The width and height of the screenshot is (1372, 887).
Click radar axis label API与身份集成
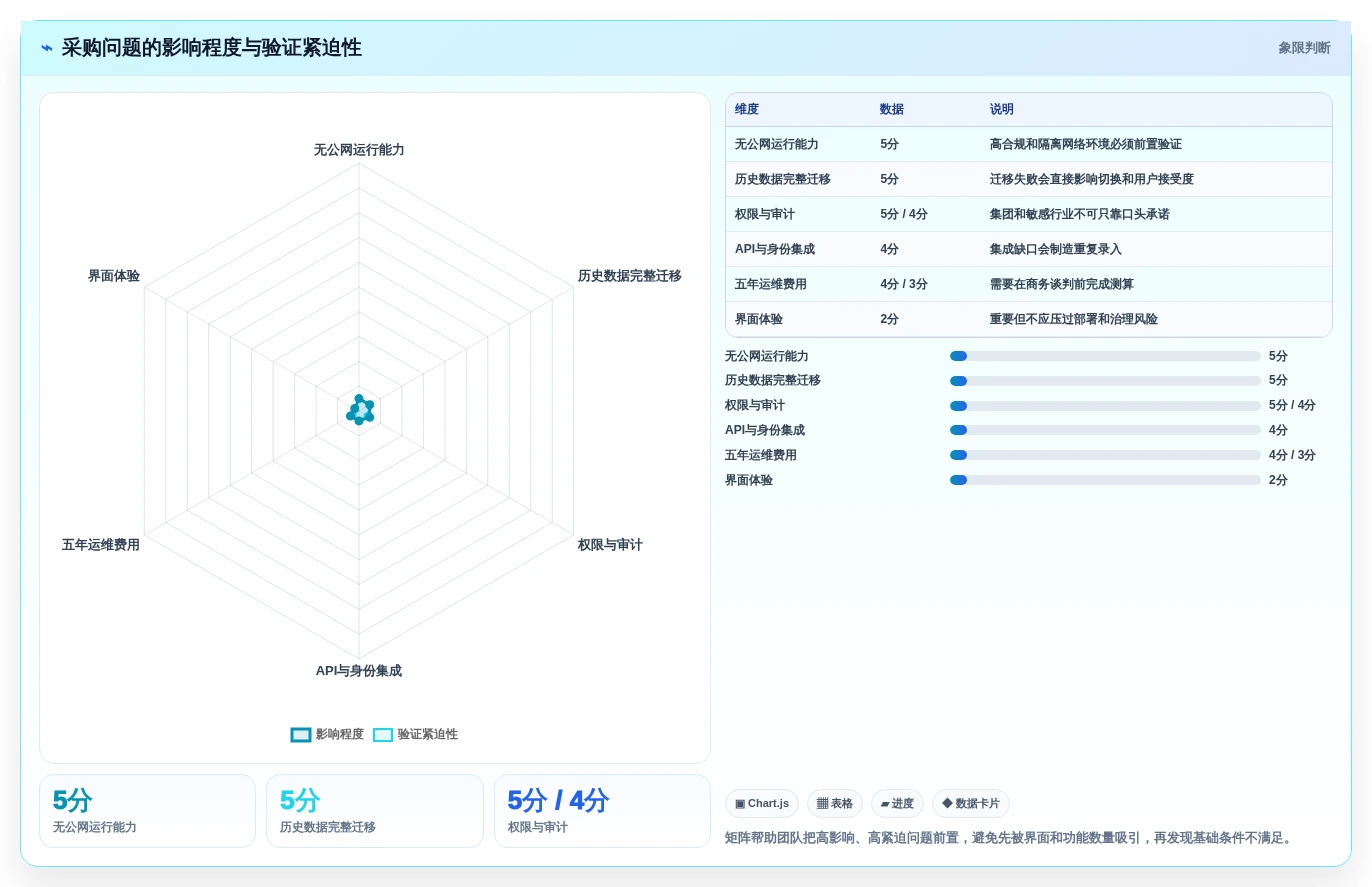pyautogui.click(x=359, y=671)
